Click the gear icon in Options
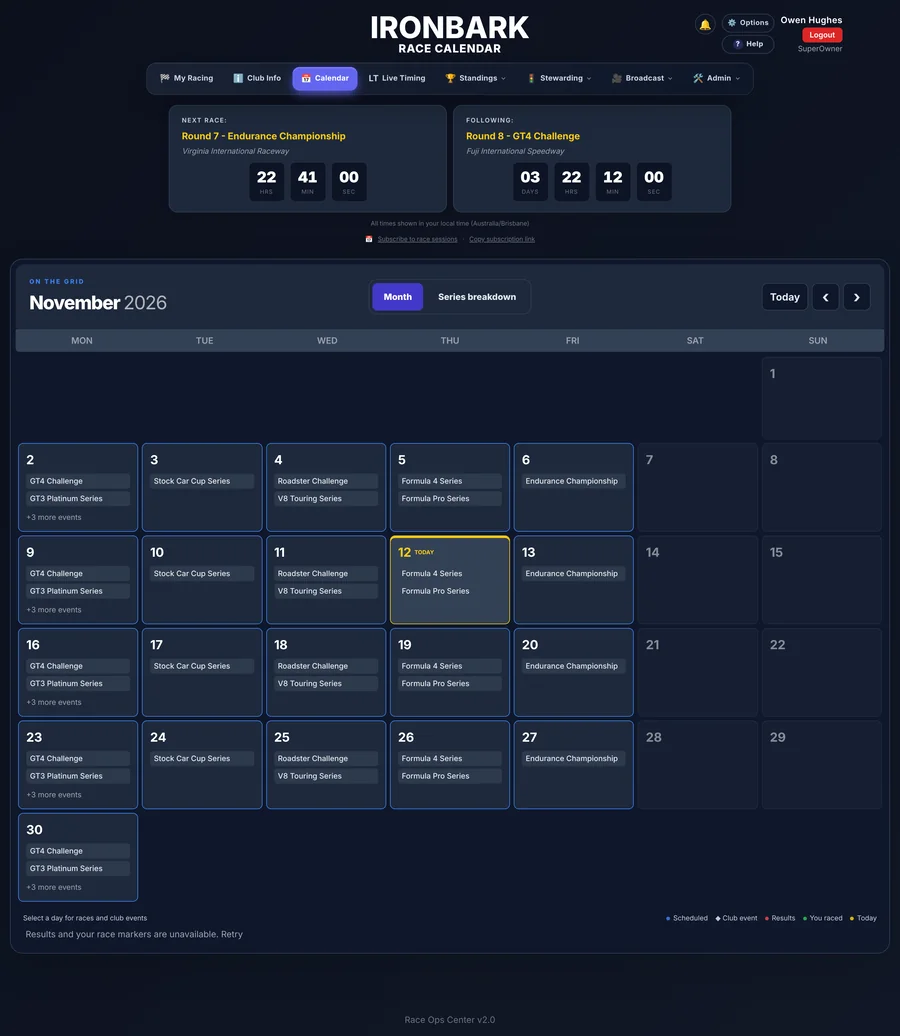Image resolution: width=900 pixels, height=1036 pixels. pos(731,22)
